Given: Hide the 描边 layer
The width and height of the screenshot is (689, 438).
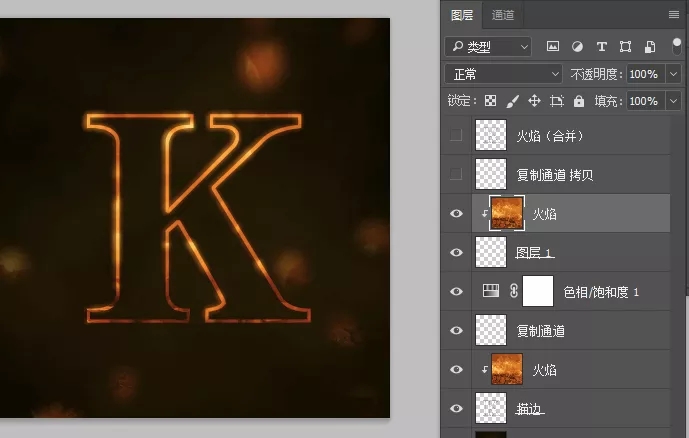Looking at the screenshot, I should (456, 409).
